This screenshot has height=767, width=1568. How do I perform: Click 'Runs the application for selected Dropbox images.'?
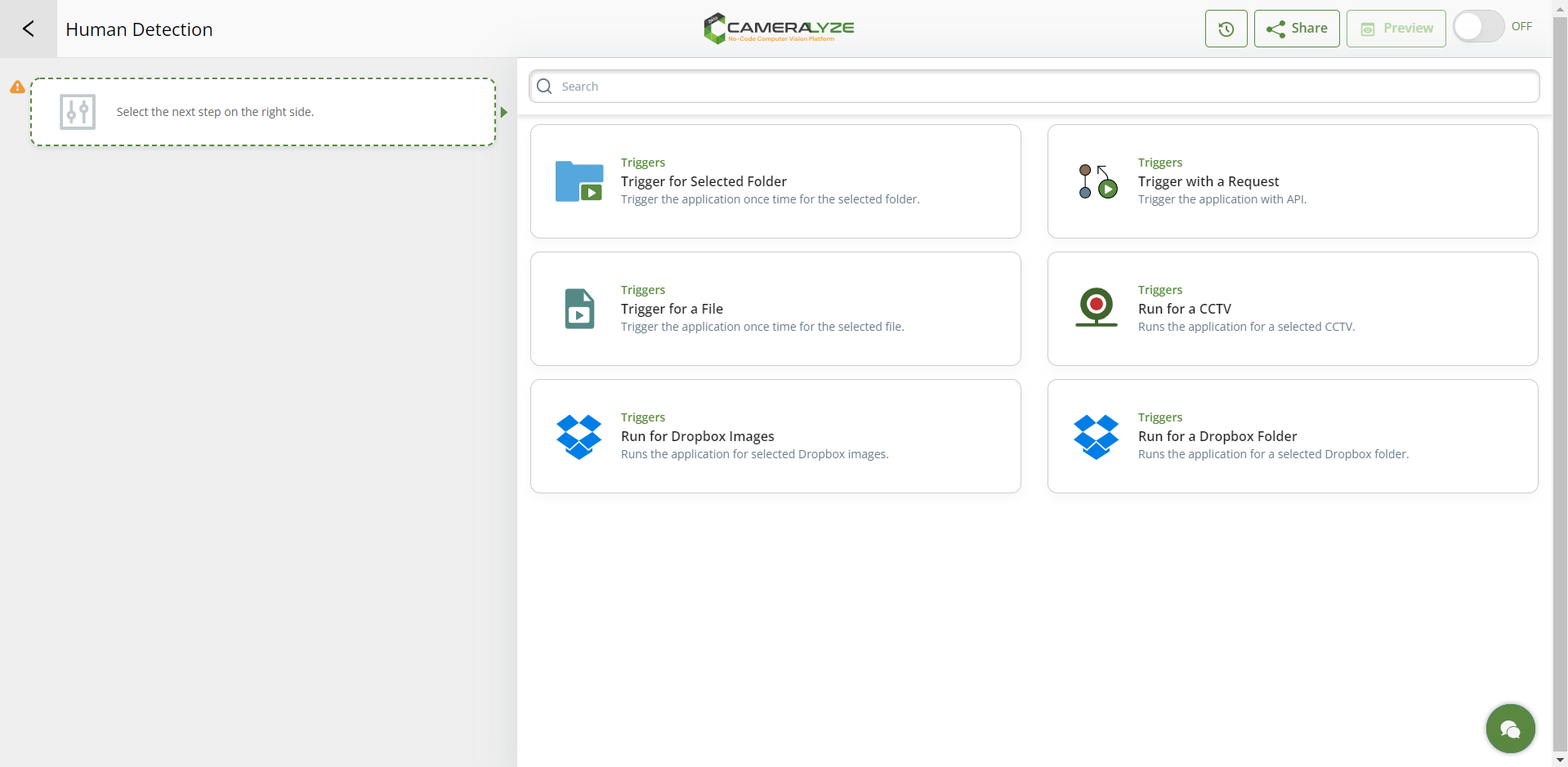point(754,454)
